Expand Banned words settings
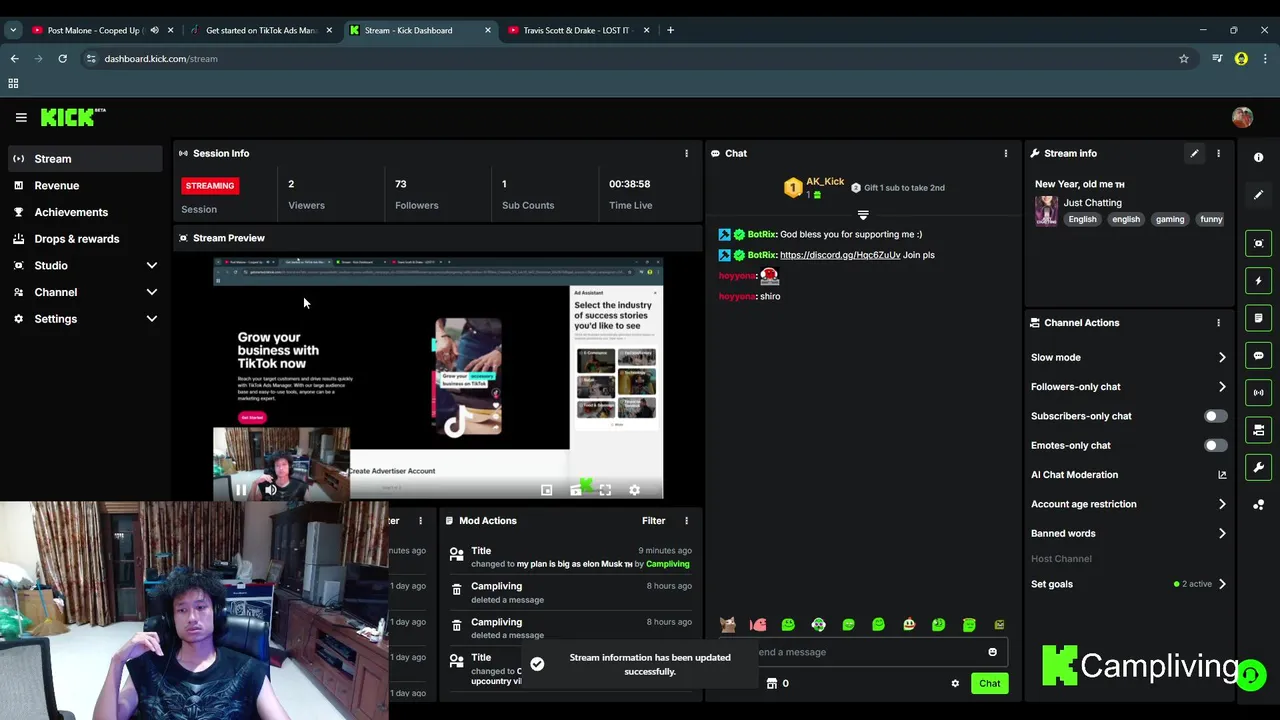 point(1128,534)
